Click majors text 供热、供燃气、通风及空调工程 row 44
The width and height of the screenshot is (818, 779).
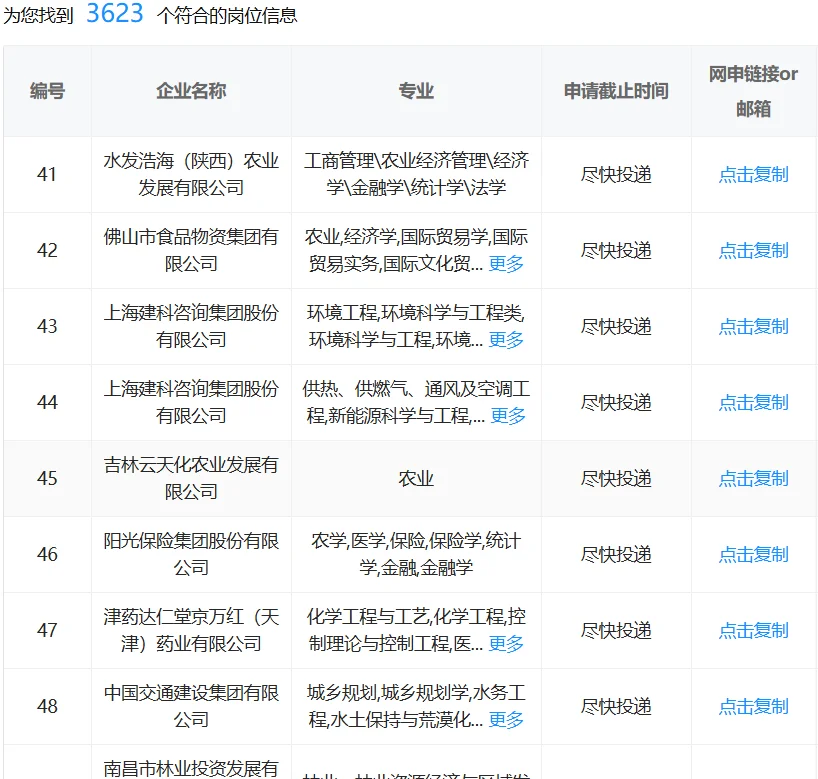pyautogui.click(x=416, y=402)
